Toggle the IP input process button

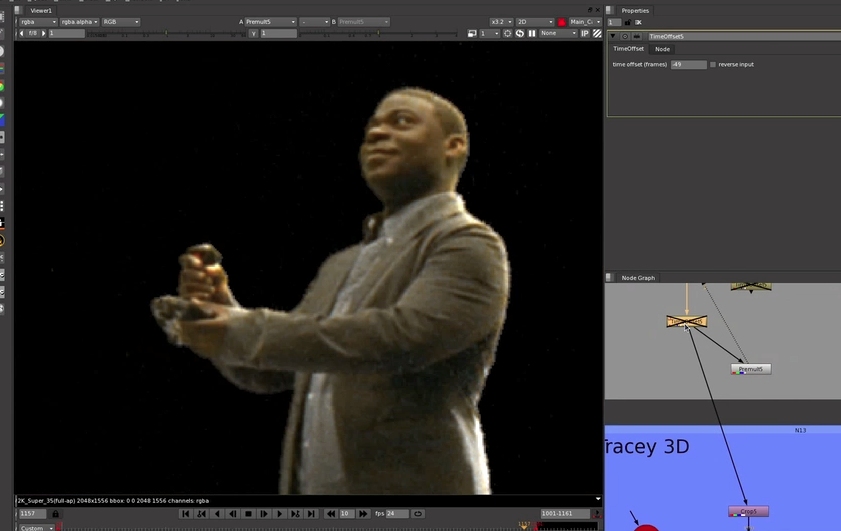pos(585,33)
